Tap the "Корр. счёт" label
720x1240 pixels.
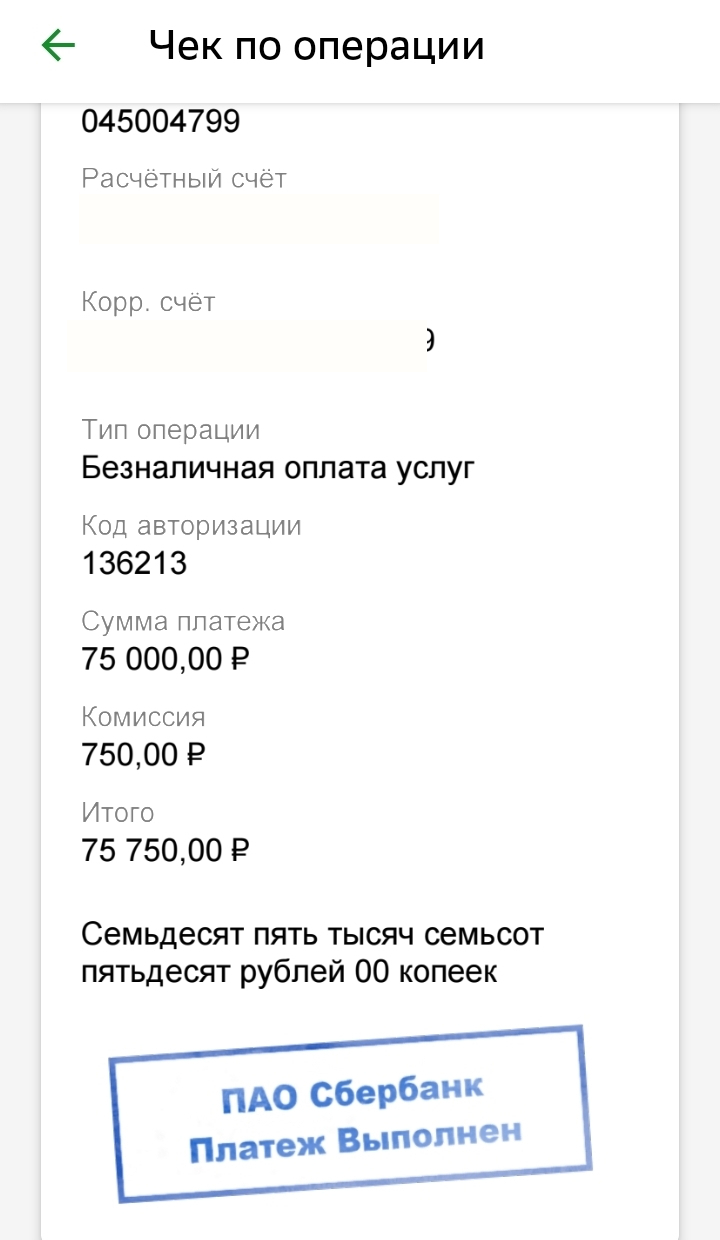click(148, 302)
